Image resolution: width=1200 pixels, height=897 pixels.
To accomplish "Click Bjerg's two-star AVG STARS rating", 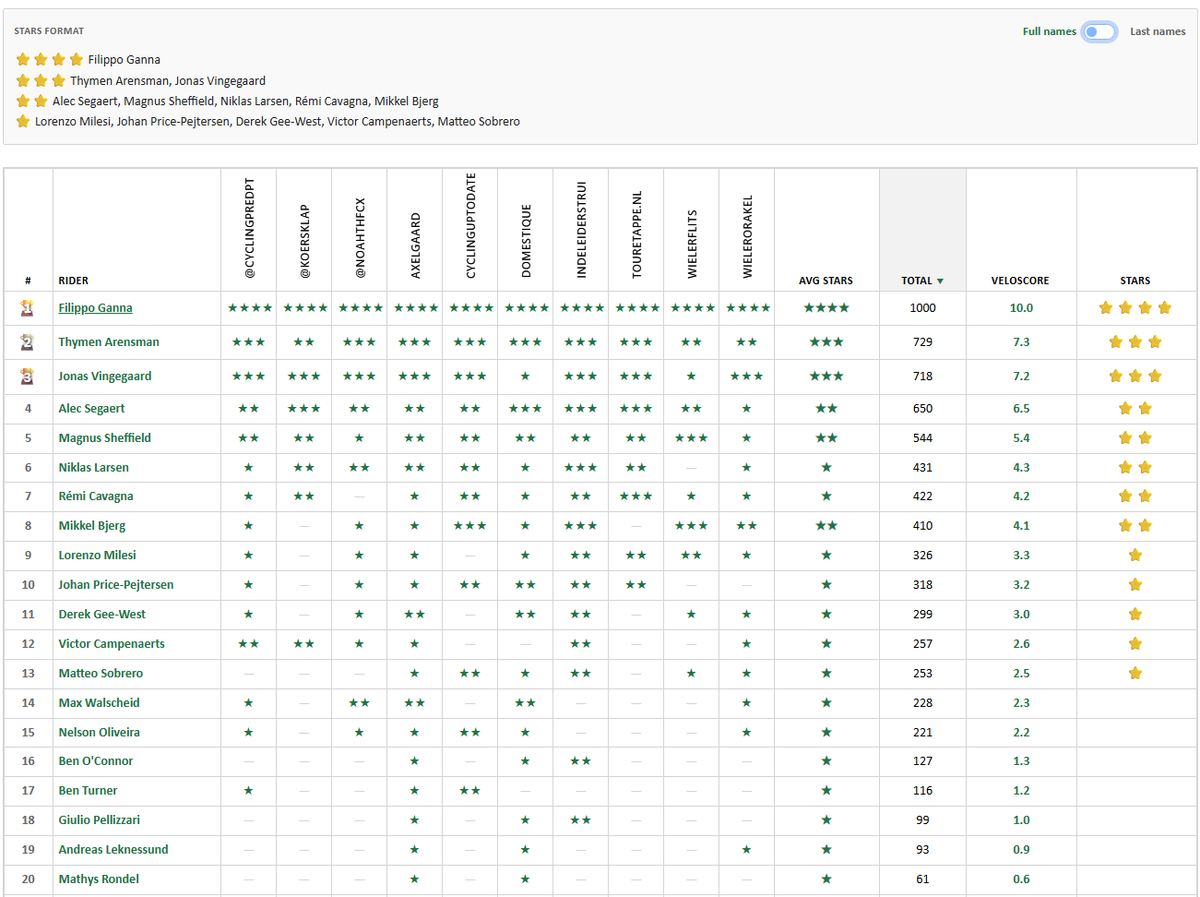I will 826,526.
